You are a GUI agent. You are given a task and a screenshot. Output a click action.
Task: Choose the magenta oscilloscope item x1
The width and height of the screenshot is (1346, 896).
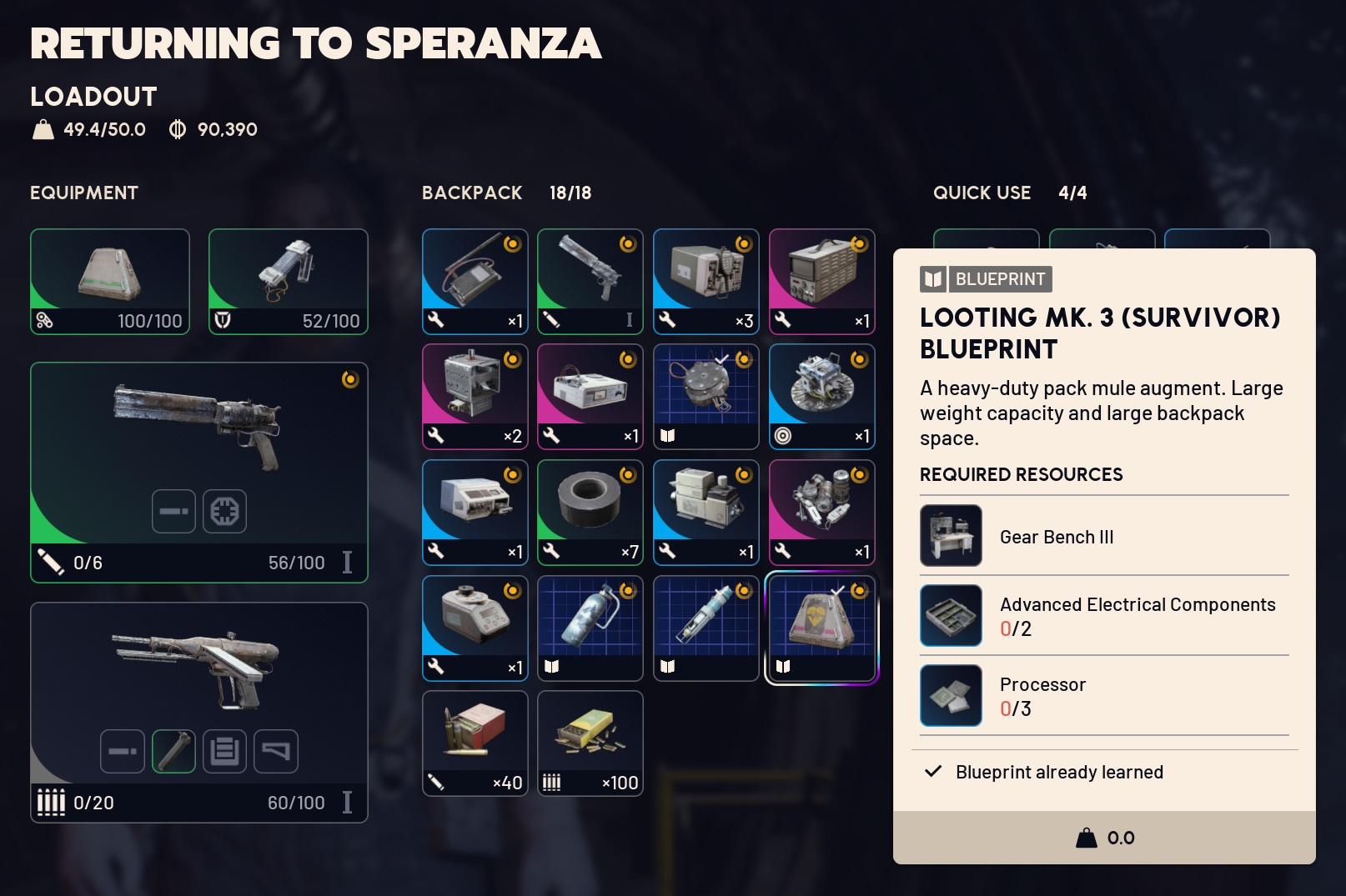pyautogui.click(x=822, y=282)
